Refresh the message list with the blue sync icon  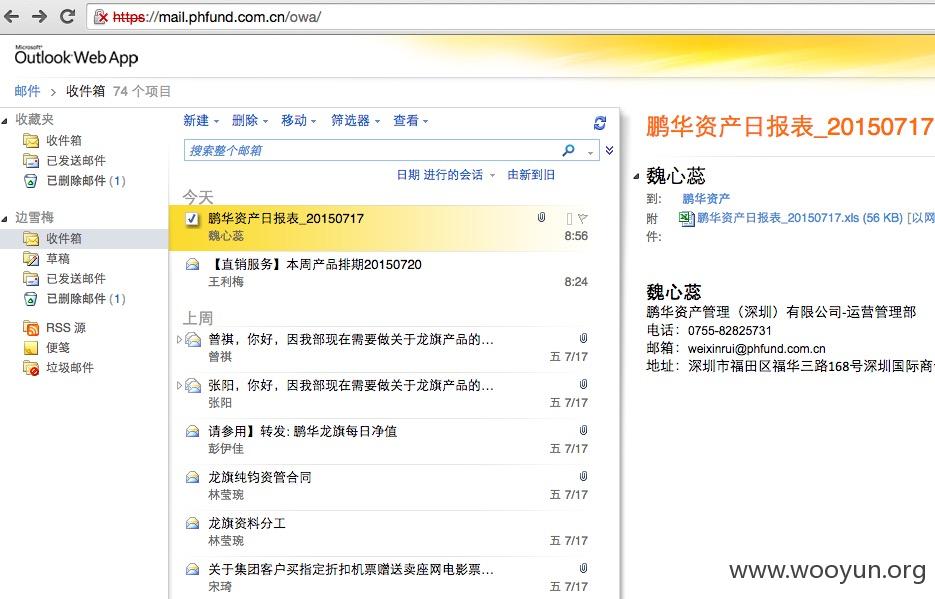pyautogui.click(x=600, y=123)
